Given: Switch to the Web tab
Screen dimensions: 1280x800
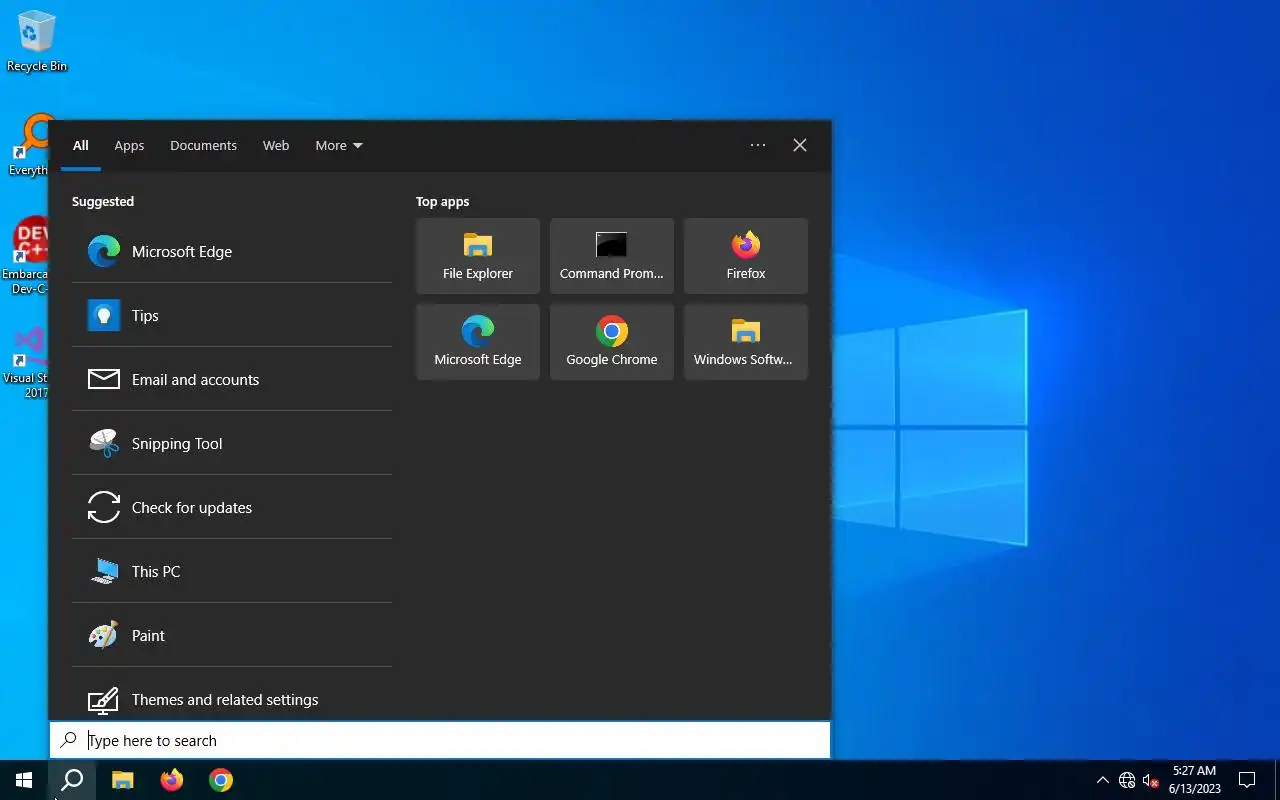Looking at the screenshot, I should [x=276, y=145].
